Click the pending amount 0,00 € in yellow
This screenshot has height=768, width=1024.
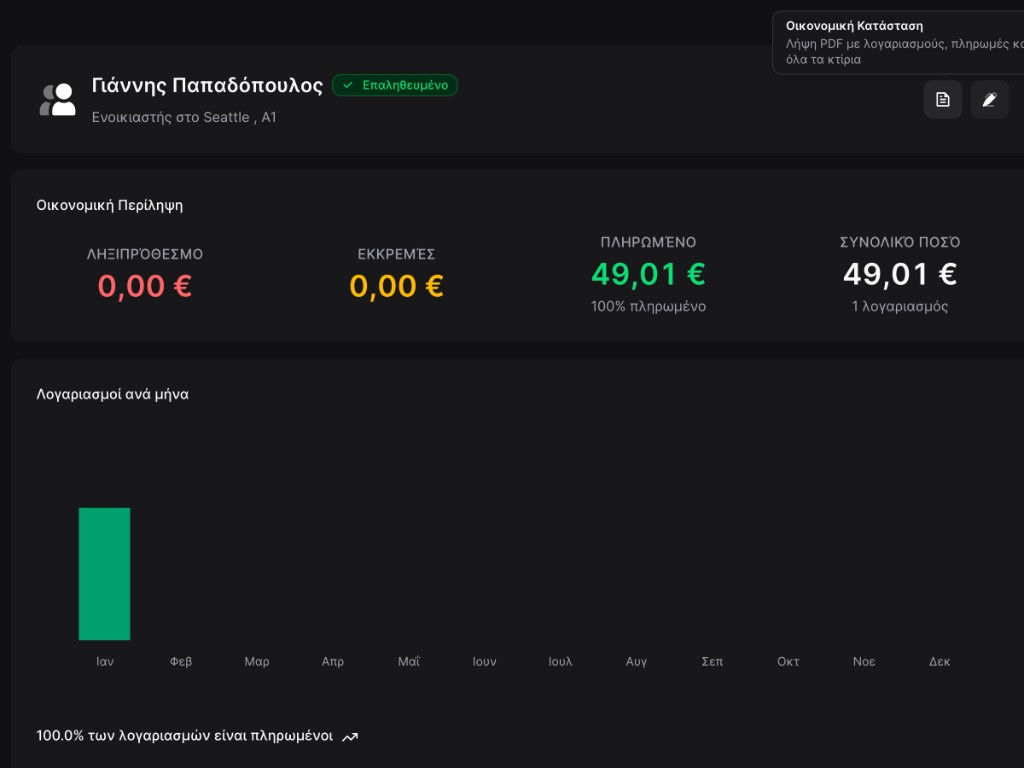[x=396, y=286]
